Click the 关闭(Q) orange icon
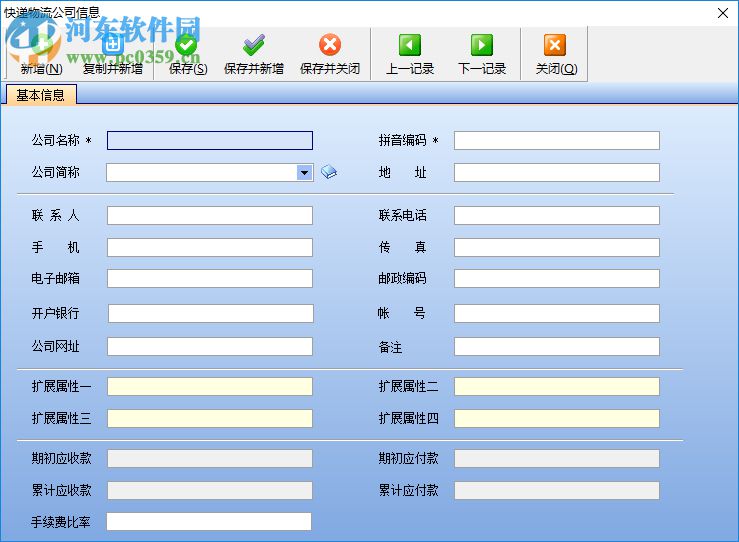 (555, 45)
